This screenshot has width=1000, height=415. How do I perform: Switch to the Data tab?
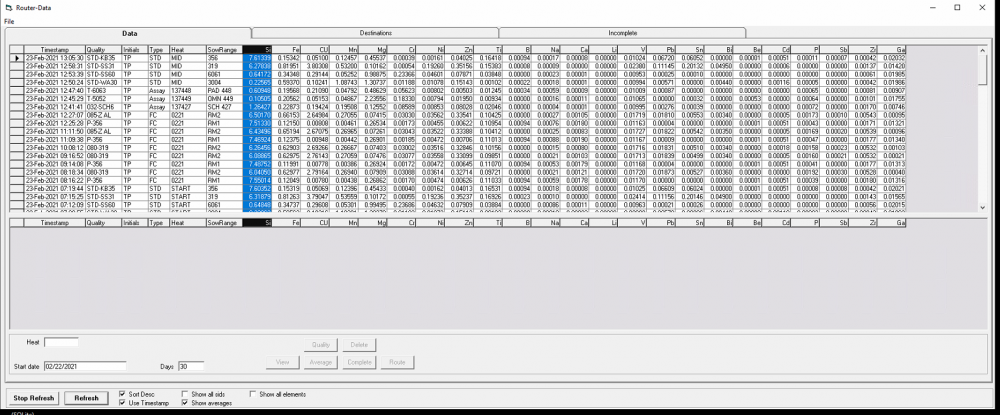[128, 33]
